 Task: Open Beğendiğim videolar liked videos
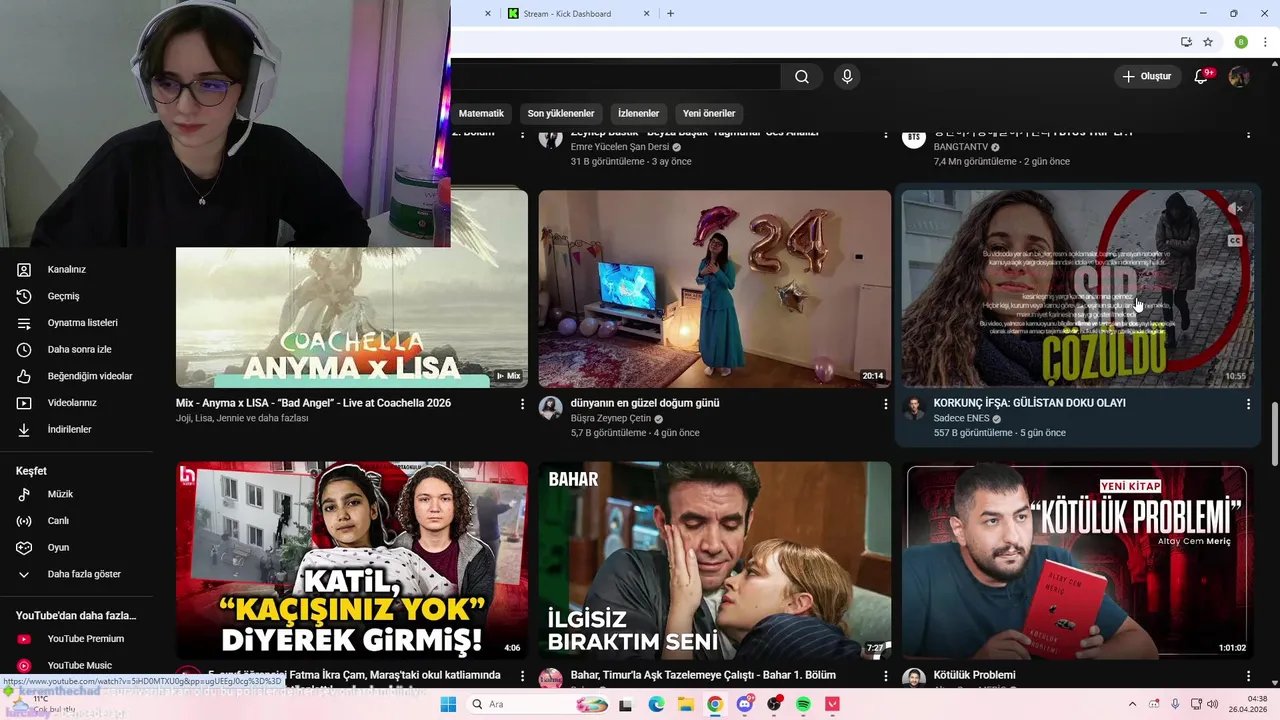pos(76,376)
